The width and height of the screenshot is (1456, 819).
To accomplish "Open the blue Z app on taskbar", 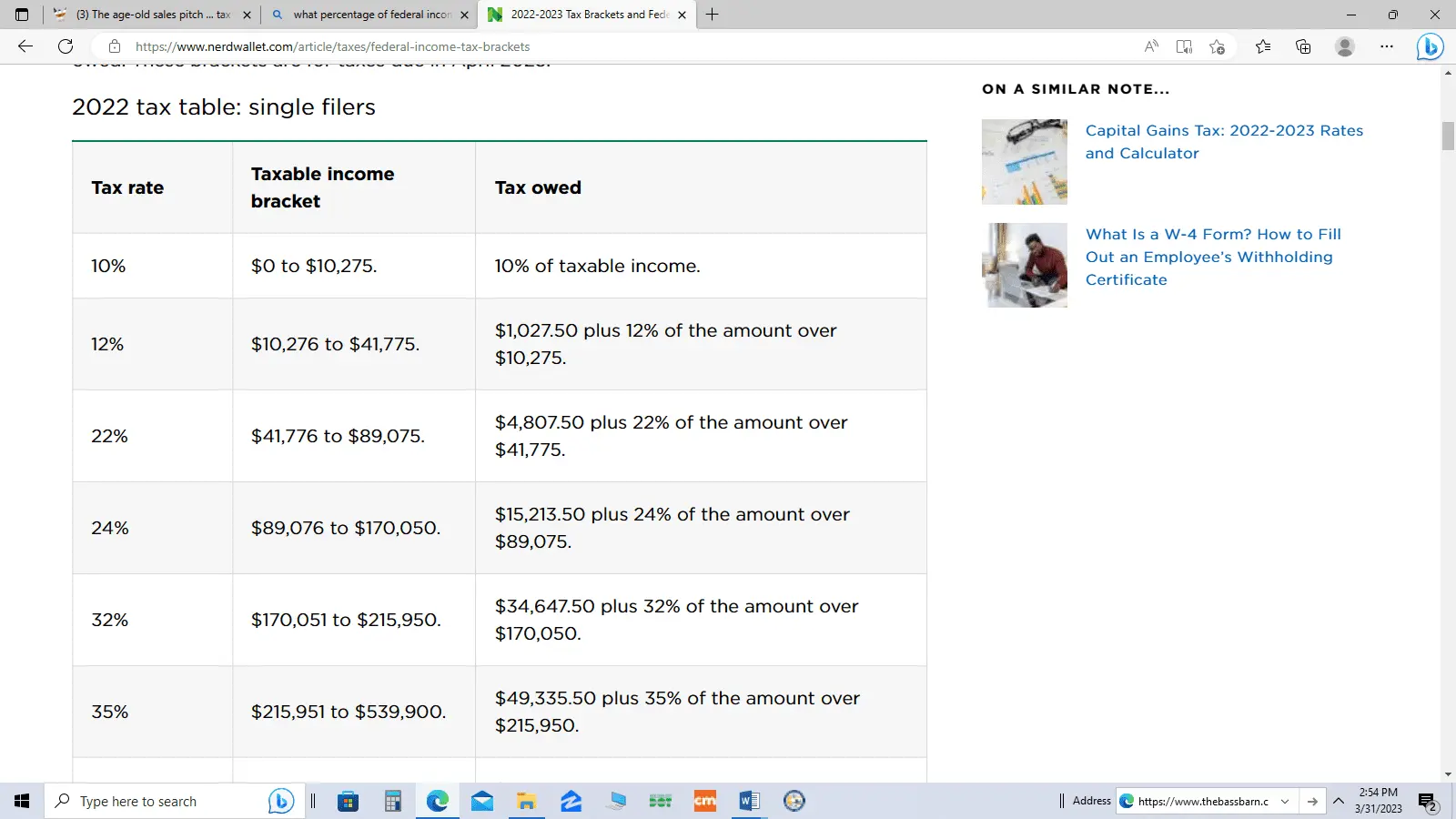I will (571, 801).
